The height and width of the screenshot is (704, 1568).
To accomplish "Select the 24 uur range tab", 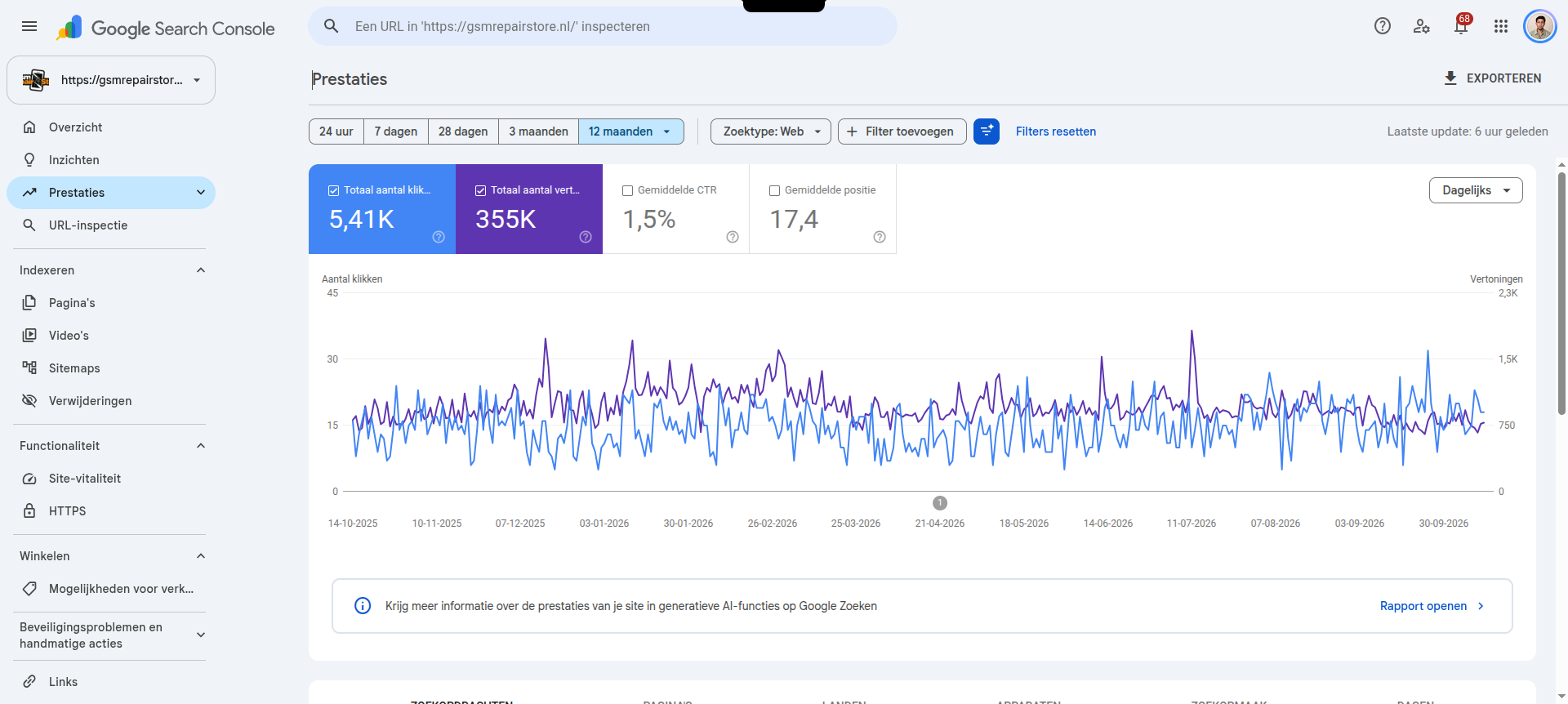I will tap(336, 131).
